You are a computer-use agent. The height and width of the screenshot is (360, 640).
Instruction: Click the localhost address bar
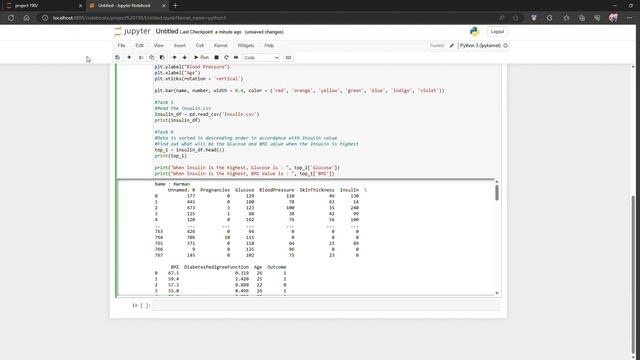click(x=269, y=18)
